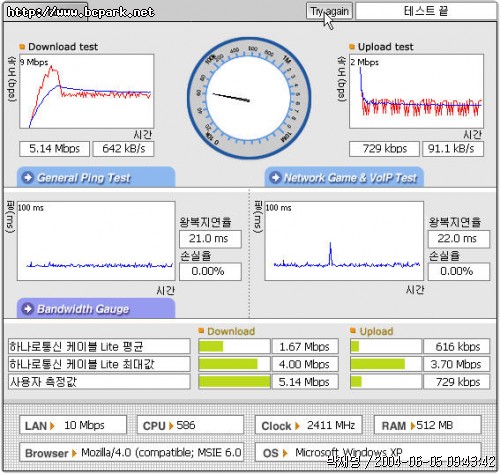
Task: Click the 5.14 Mbps download green progress bar
Action: [x=234, y=382]
